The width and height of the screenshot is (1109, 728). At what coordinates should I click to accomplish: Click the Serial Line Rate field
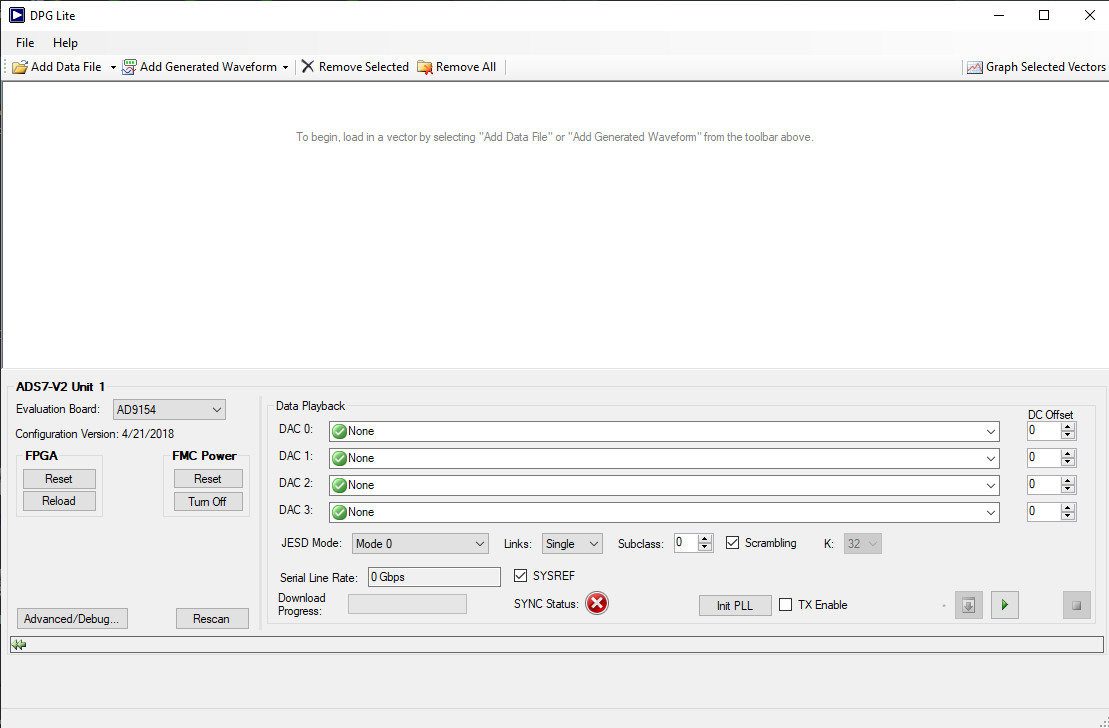pyautogui.click(x=434, y=577)
